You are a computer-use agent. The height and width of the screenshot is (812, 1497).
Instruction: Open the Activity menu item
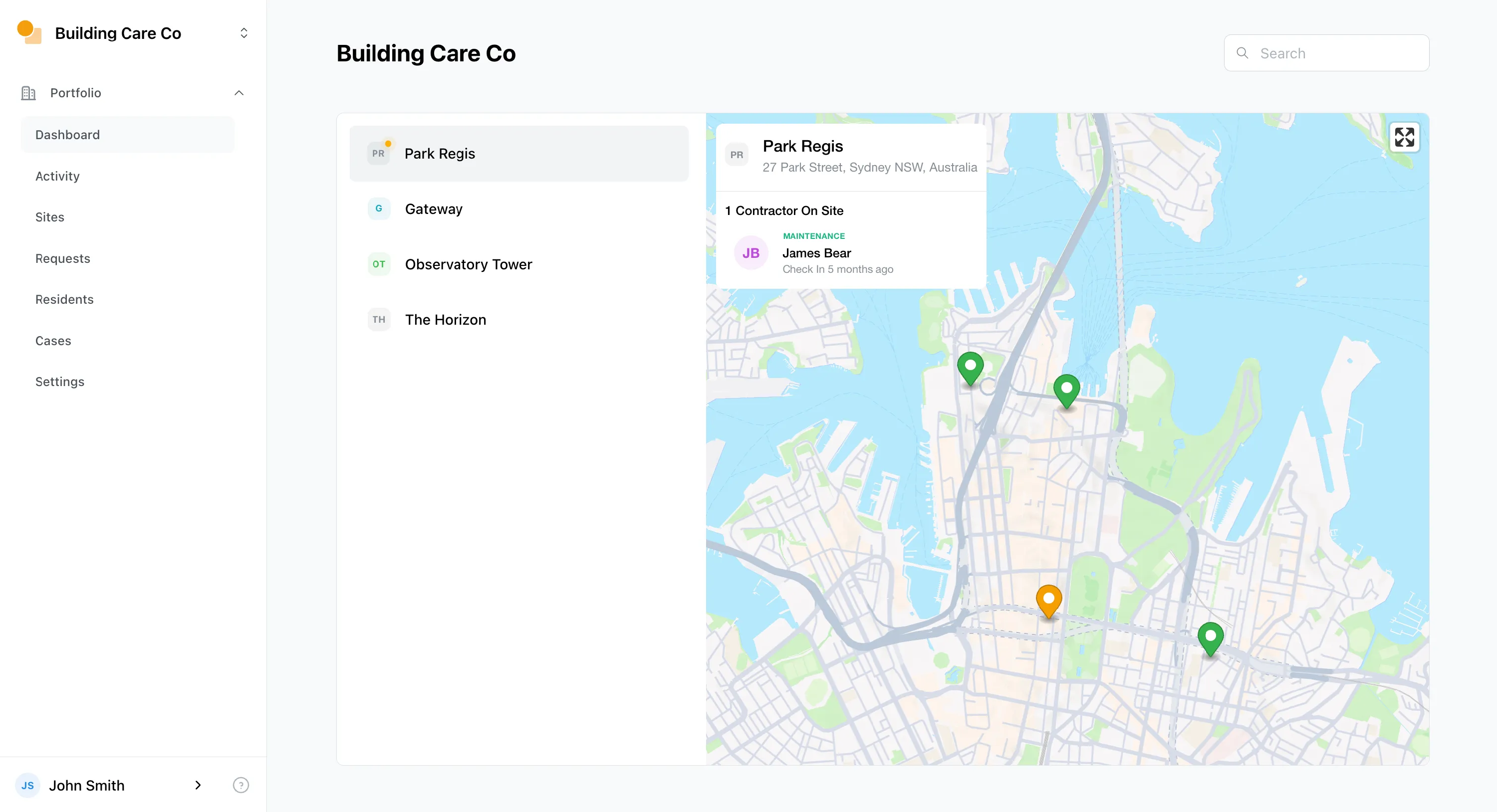57,176
